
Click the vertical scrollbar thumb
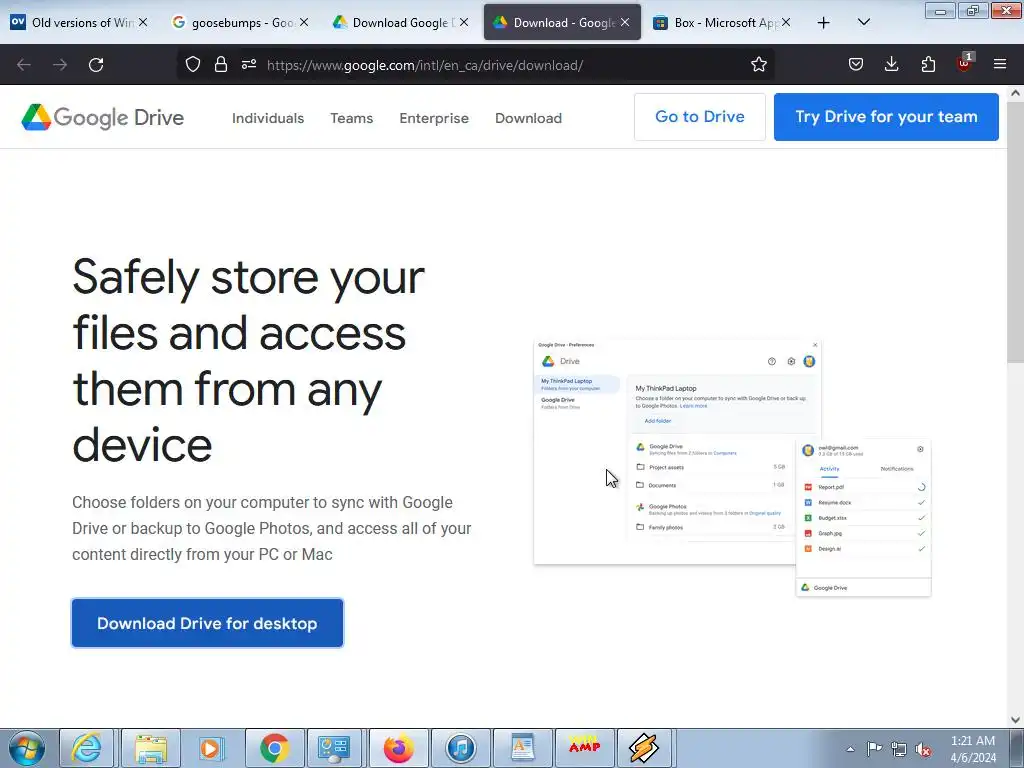[x=1015, y=232]
